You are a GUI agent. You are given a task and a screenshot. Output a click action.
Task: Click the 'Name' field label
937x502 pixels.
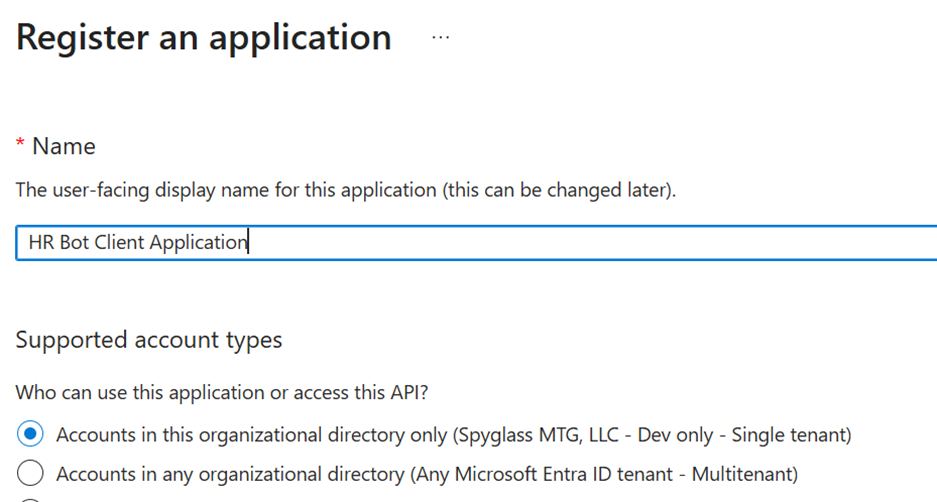[x=64, y=147]
